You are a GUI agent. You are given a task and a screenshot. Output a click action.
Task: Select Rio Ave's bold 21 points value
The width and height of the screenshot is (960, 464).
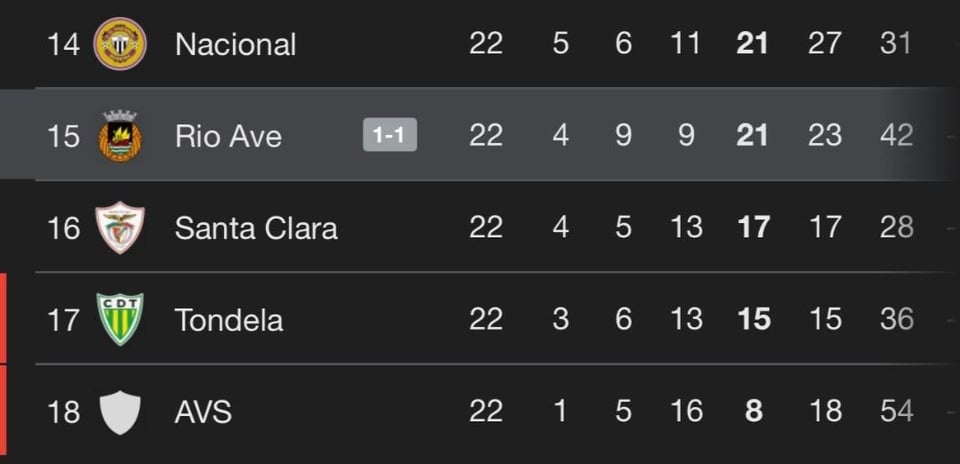(x=752, y=135)
